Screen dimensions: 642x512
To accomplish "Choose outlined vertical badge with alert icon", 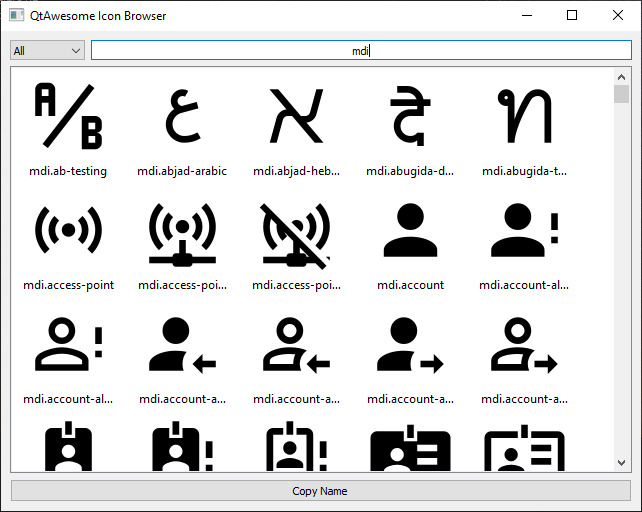I will 296,447.
